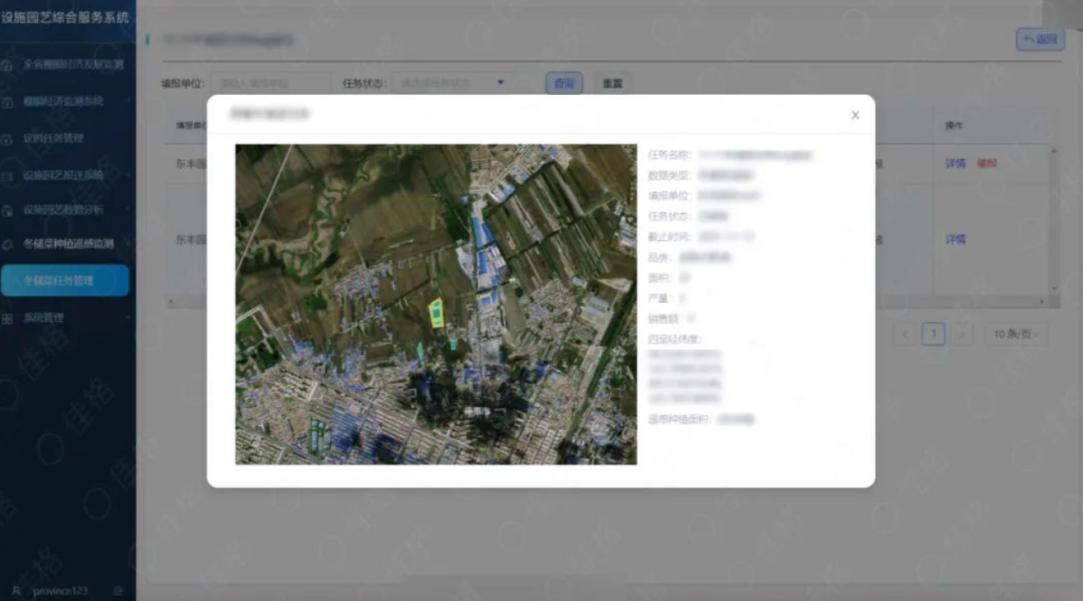Close the task detail dialog
The image size is (1083, 601).
coord(855,115)
